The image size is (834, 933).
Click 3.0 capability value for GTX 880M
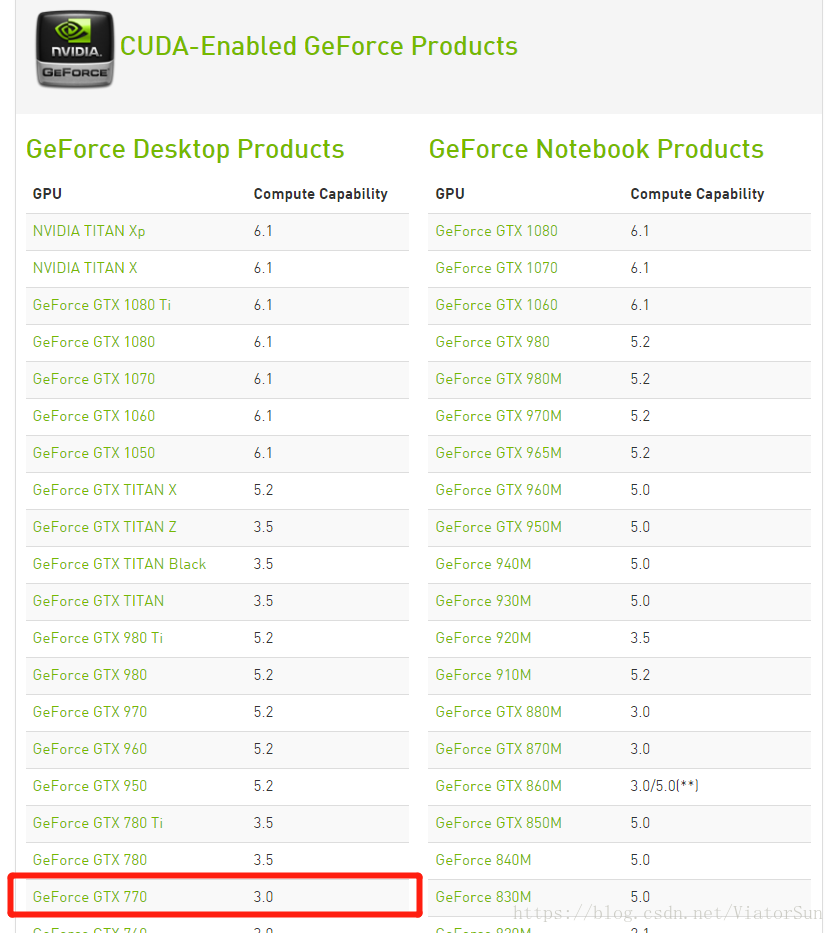[640, 711]
